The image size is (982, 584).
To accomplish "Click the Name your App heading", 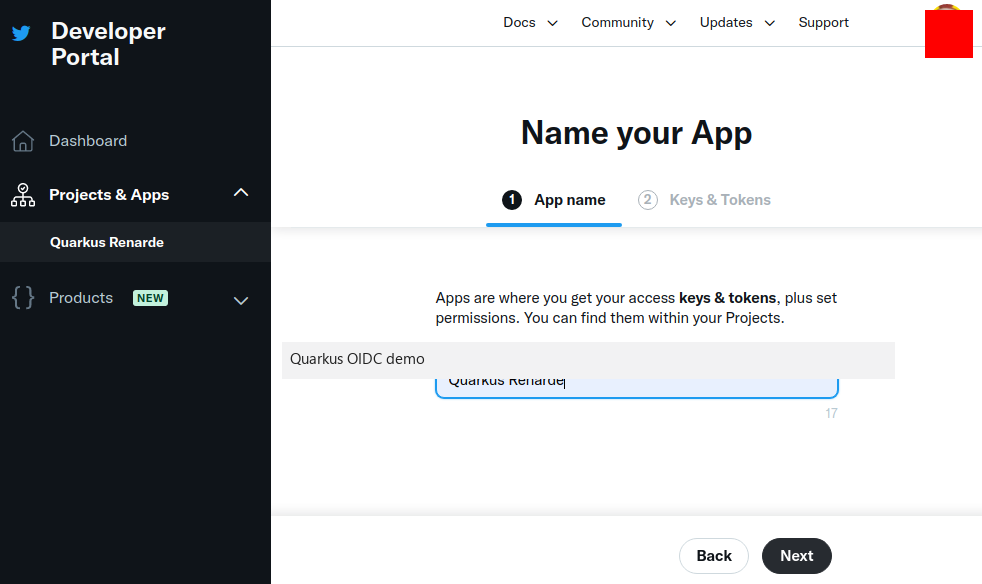I will coord(636,133).
